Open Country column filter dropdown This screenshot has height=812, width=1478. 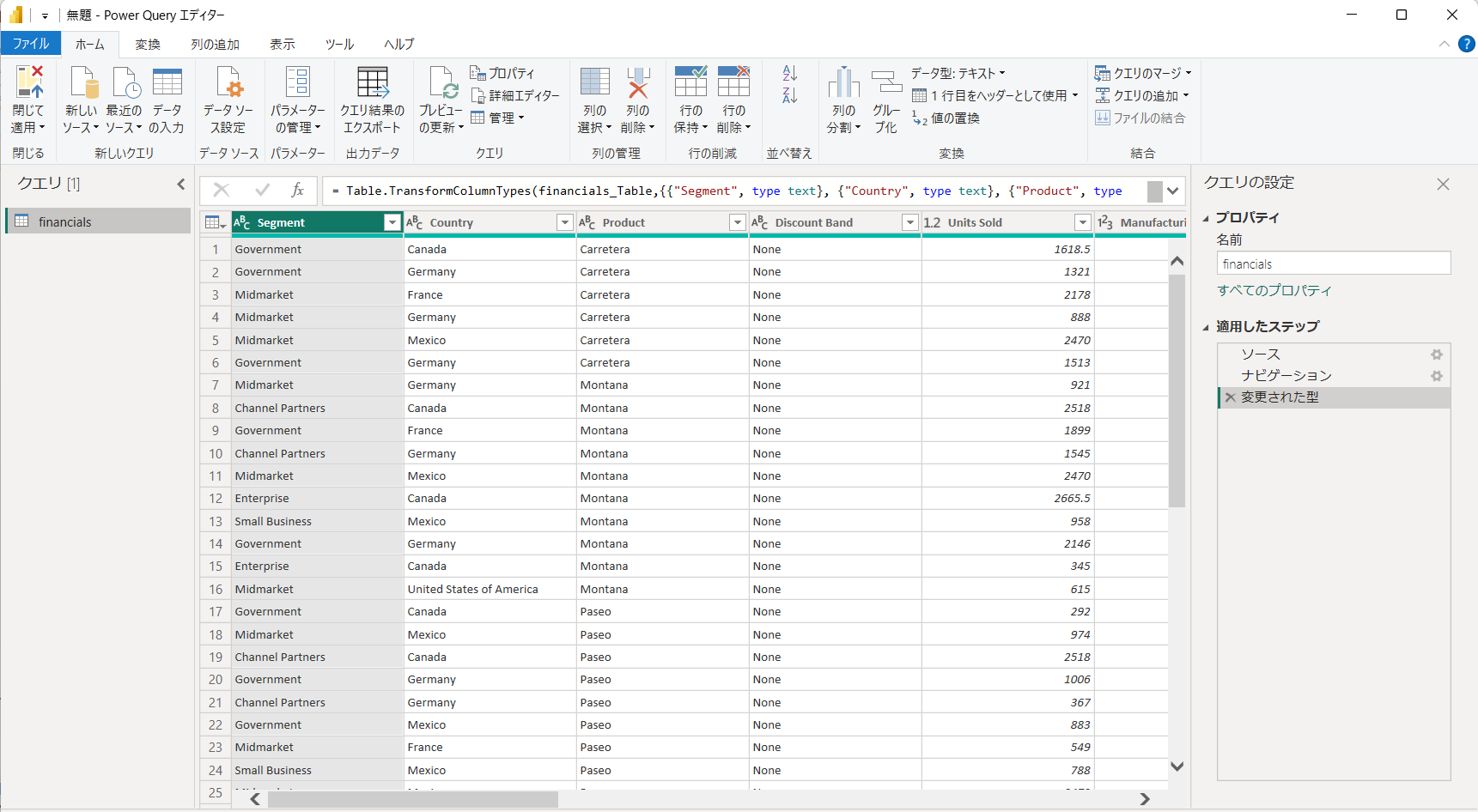tap(565, 223)
